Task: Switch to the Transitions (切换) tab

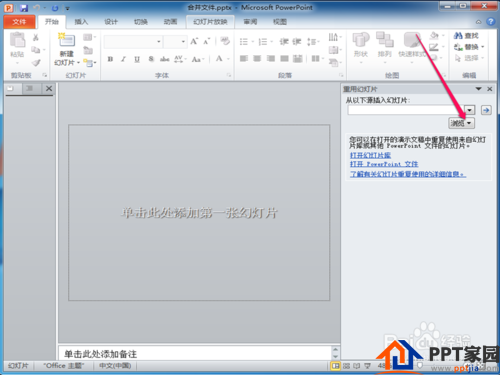Action: pyautogui.click(x=141, y=22)
